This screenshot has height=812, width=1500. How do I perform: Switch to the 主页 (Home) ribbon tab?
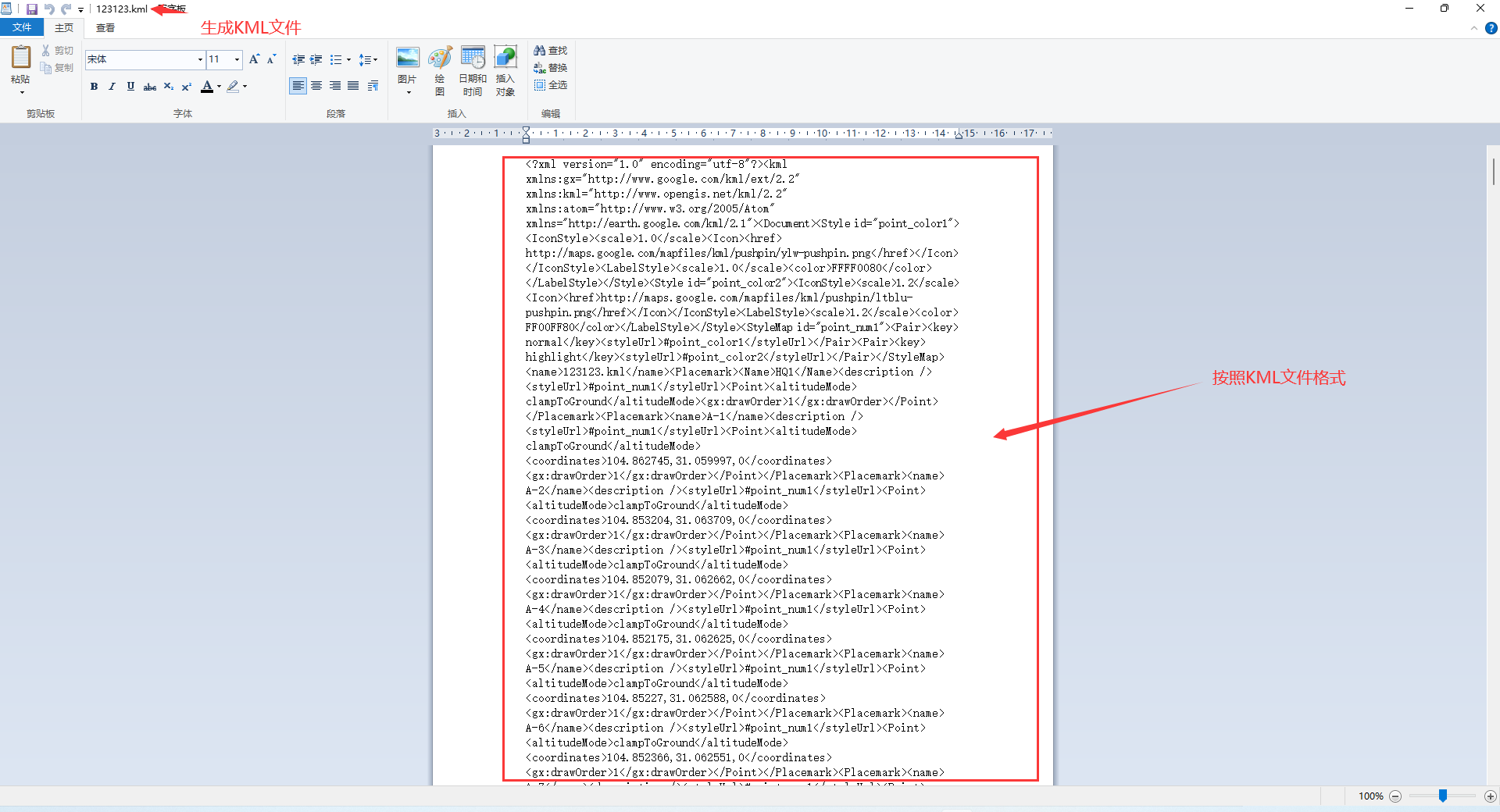click(64, 27)
